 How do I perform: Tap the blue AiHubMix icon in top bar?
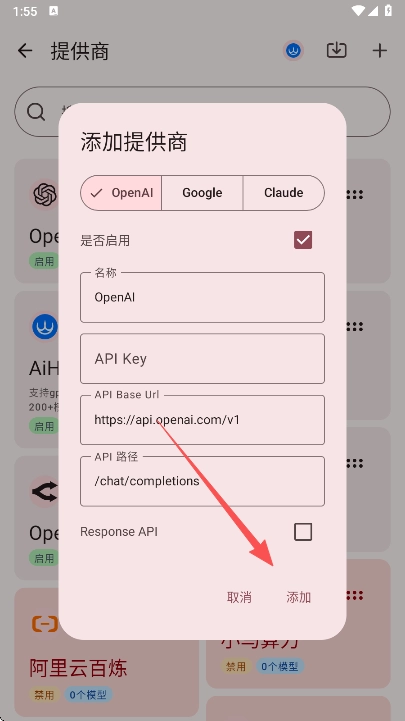pyautogui.click(x=293, y=51)
